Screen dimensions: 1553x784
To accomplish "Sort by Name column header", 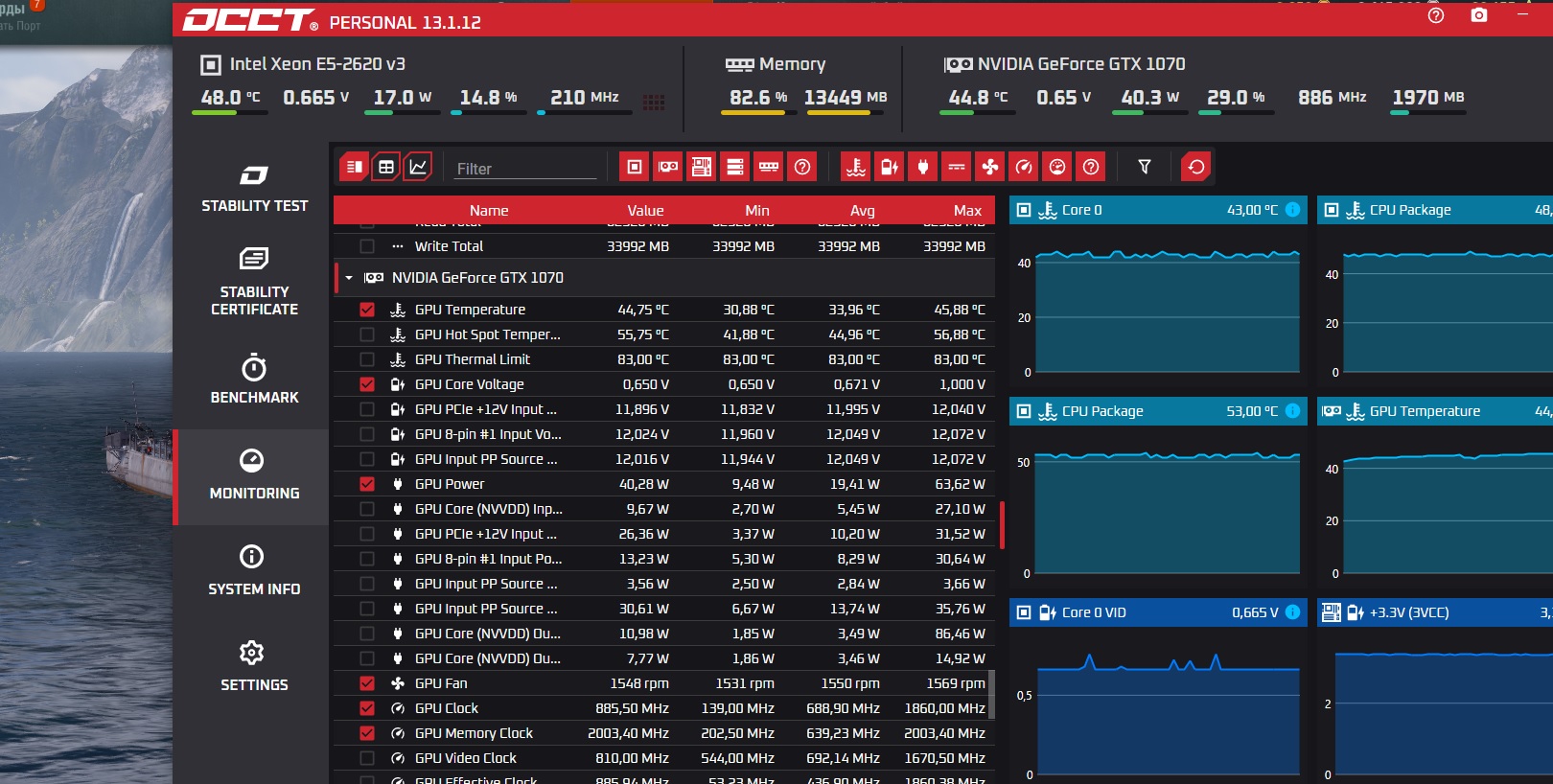I will [489, 211].
